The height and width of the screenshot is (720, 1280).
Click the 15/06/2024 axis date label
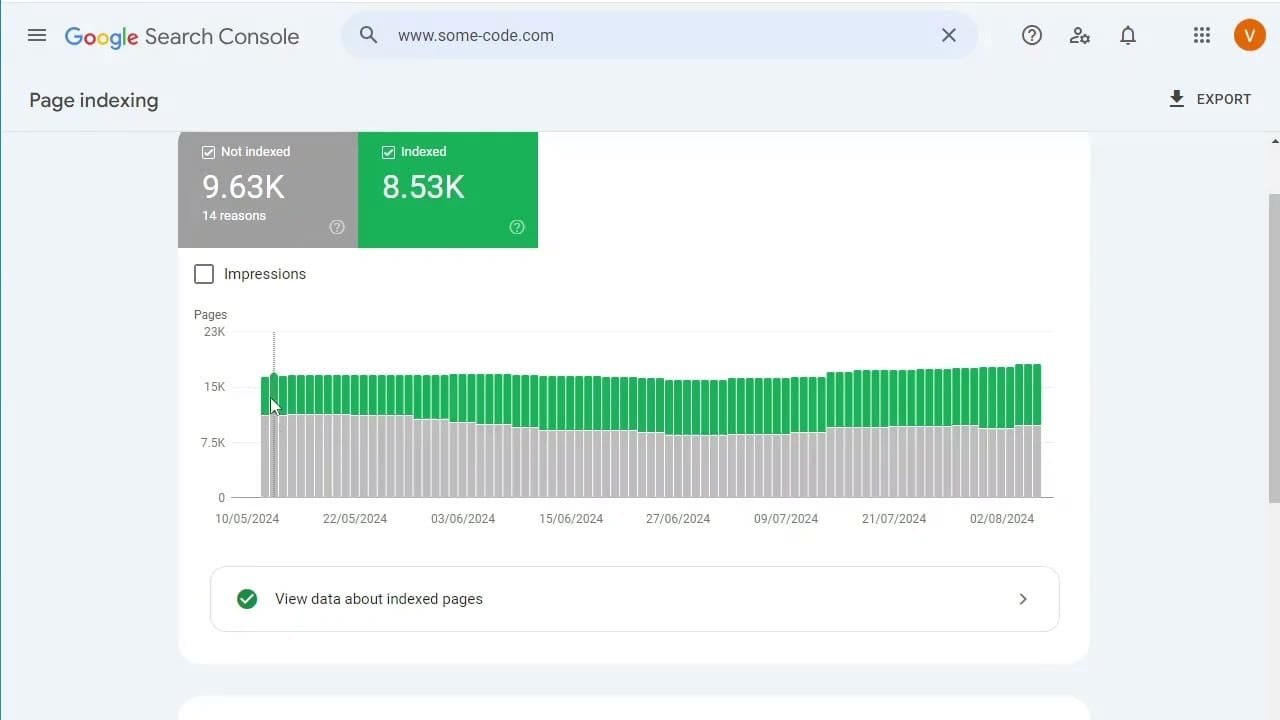[571, 519]
